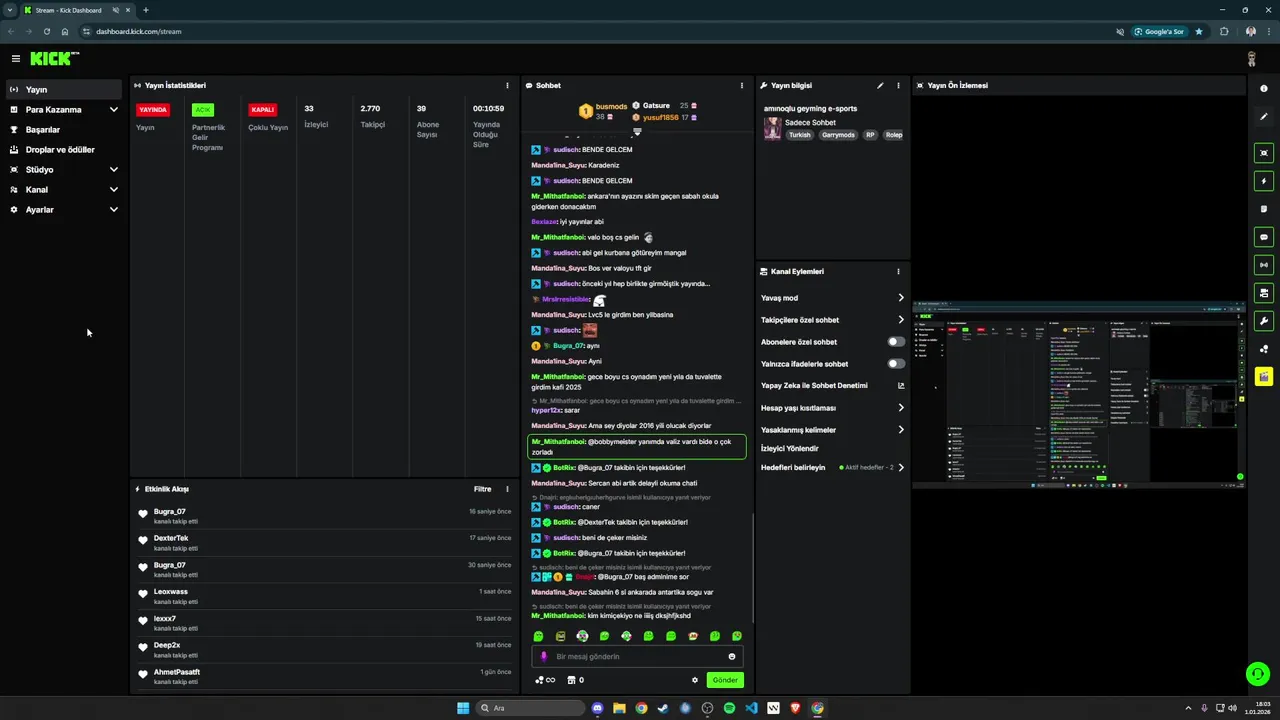Image resolution: width=1280 pixels, height=720 pixels.
Task: Open the green floating help chat button
Action: [x=1257, y=674]
